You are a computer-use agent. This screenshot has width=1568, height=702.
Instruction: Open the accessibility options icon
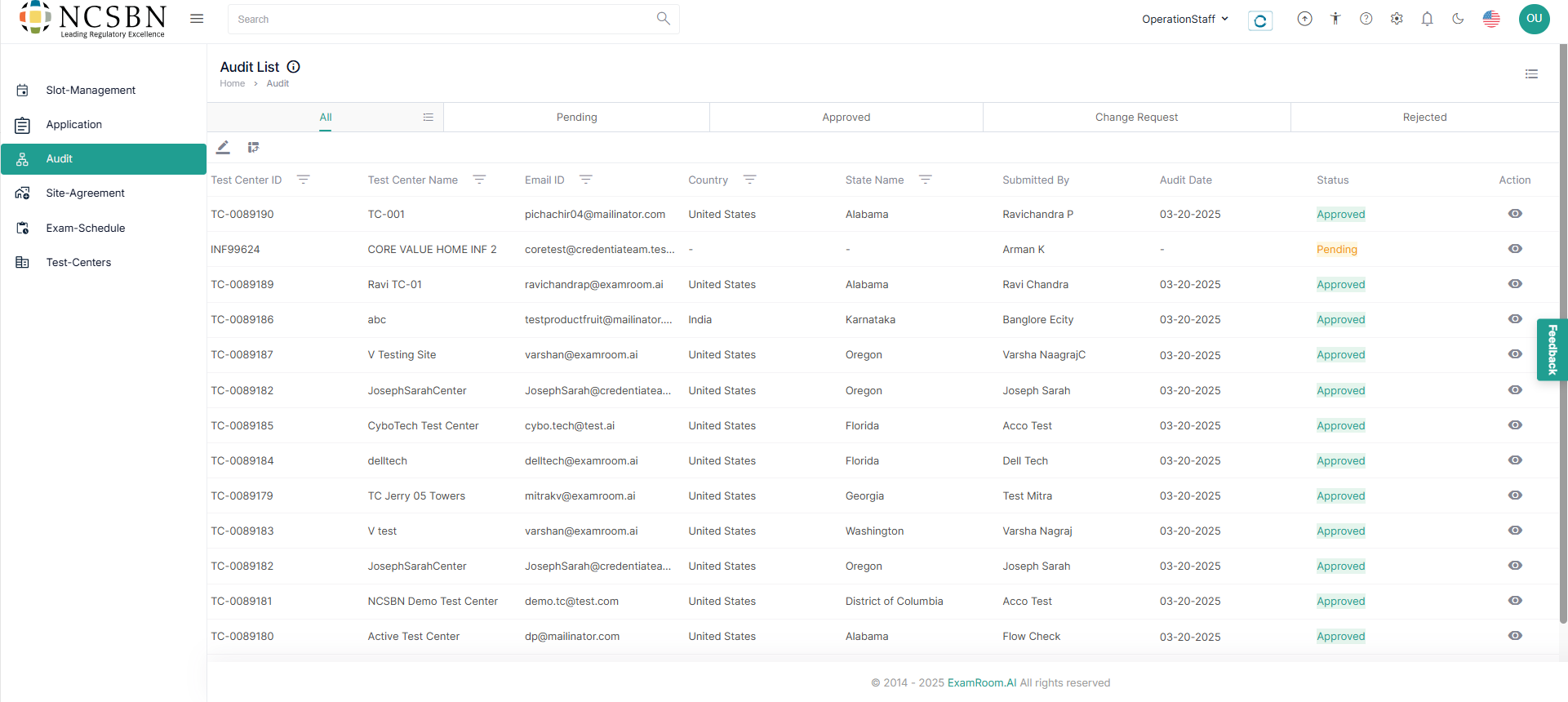[x=1335, y=19]
